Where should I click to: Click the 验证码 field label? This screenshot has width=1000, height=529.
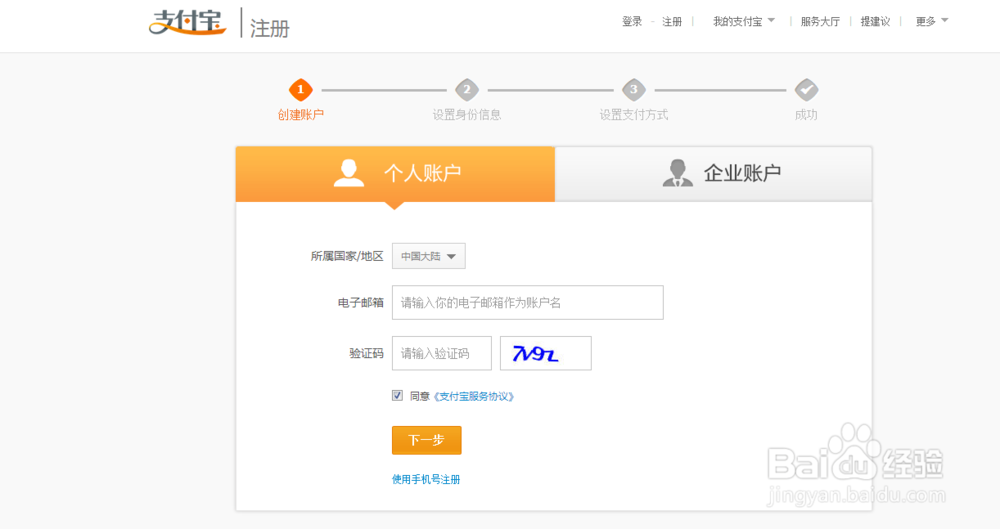367,353
